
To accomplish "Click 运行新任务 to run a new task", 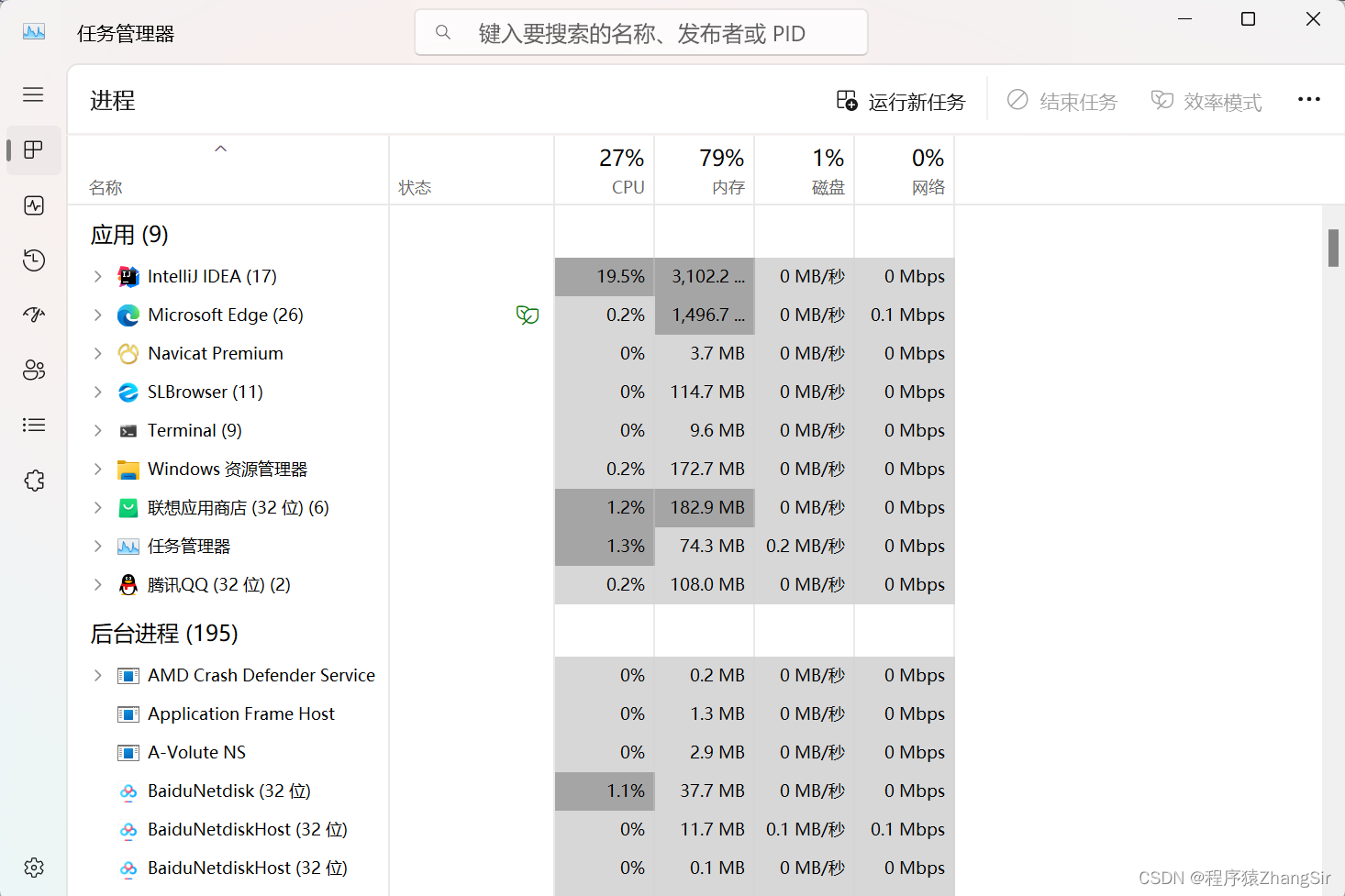I will click(x=901, y=101).
